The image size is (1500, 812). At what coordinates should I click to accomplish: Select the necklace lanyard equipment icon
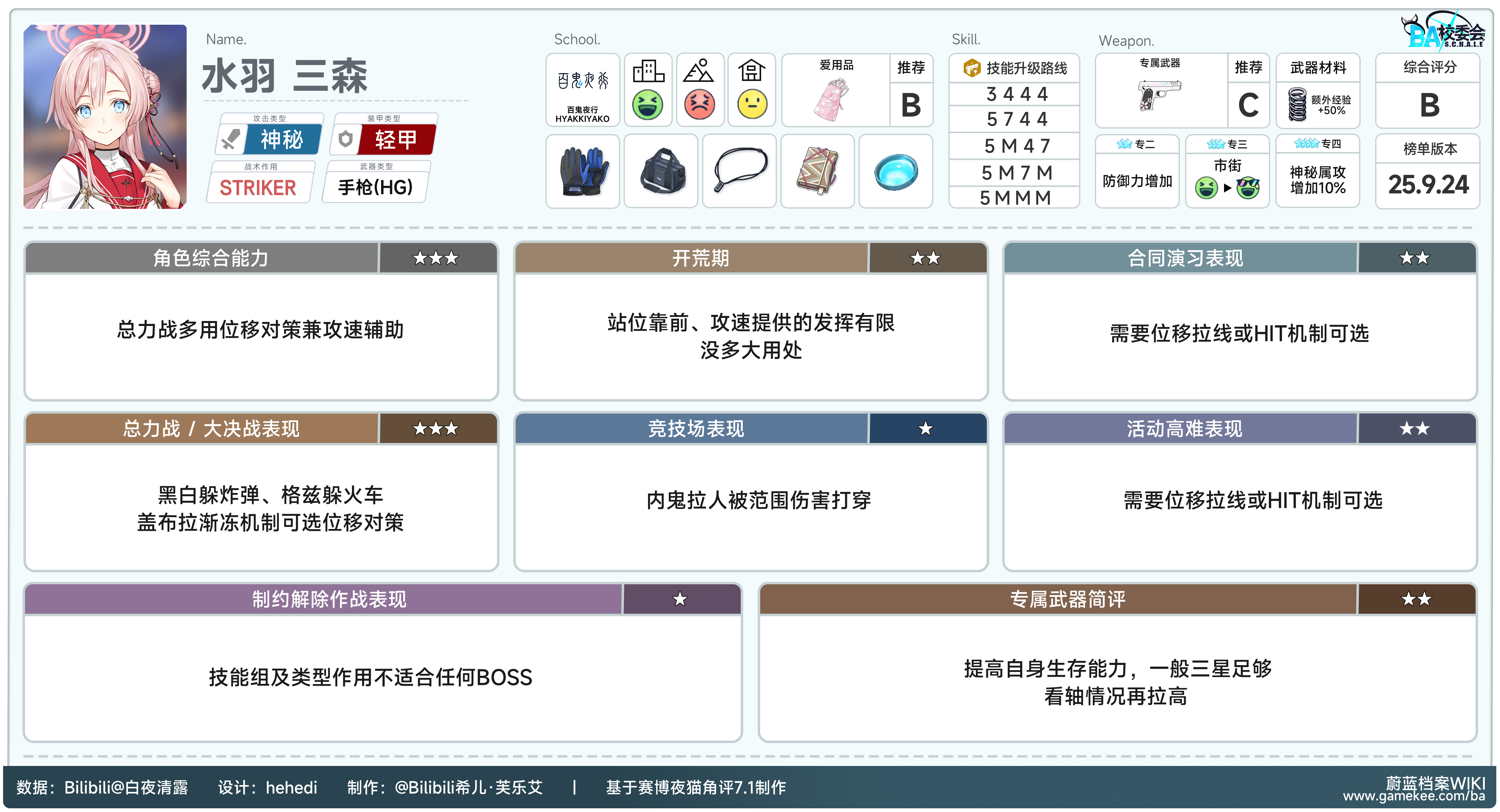[739, 172]
